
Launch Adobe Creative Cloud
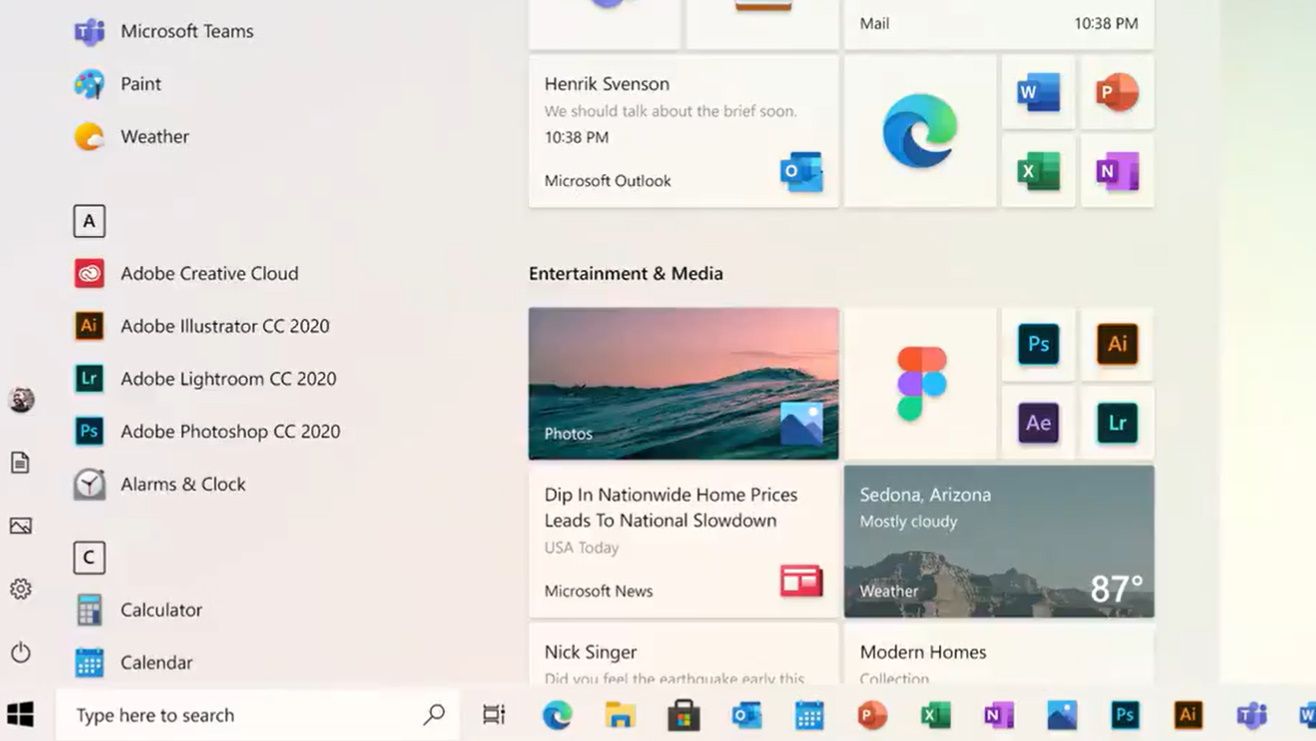pos(209,273)
